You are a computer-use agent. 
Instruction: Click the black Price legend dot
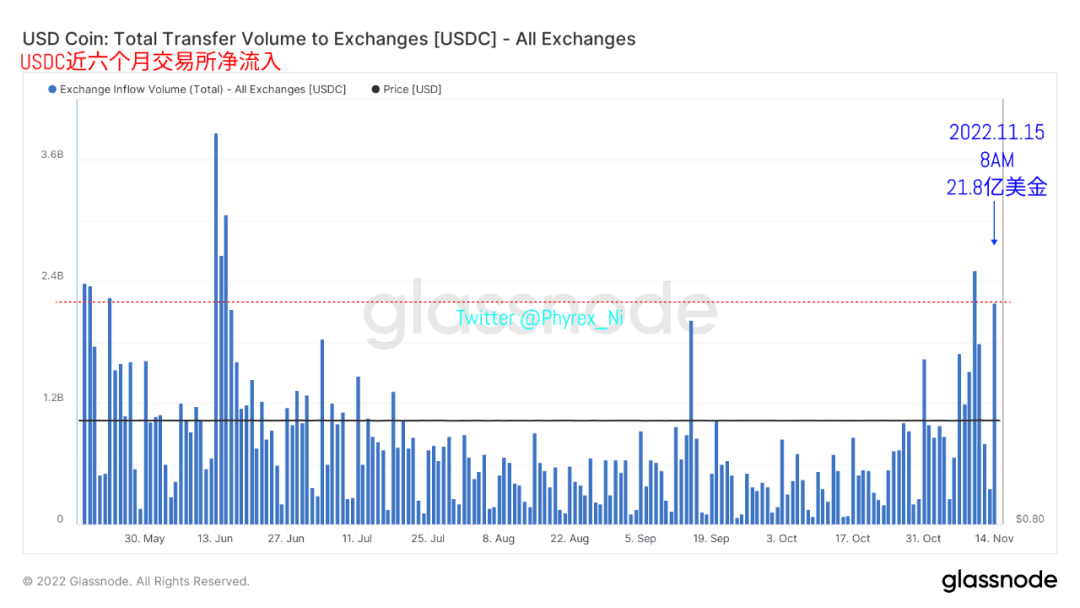point(375,90)
